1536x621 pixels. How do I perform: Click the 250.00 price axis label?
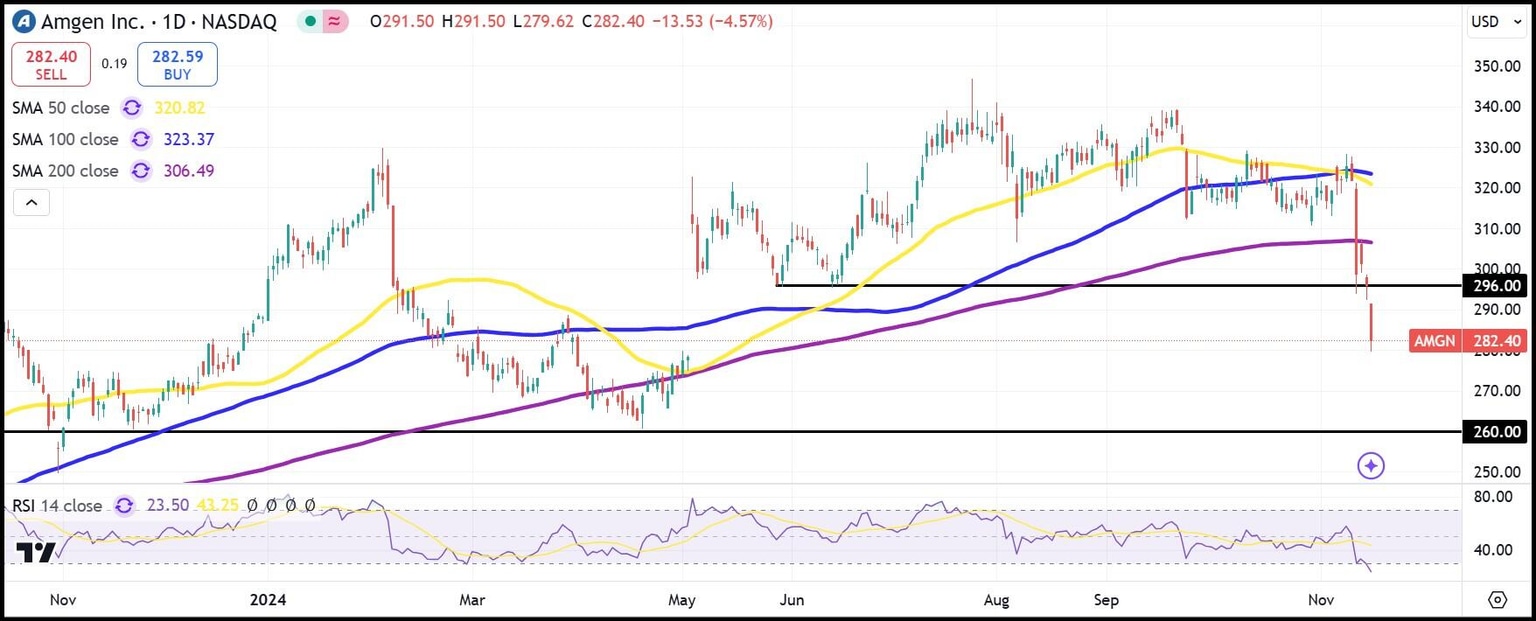(x=1495, y=471)
